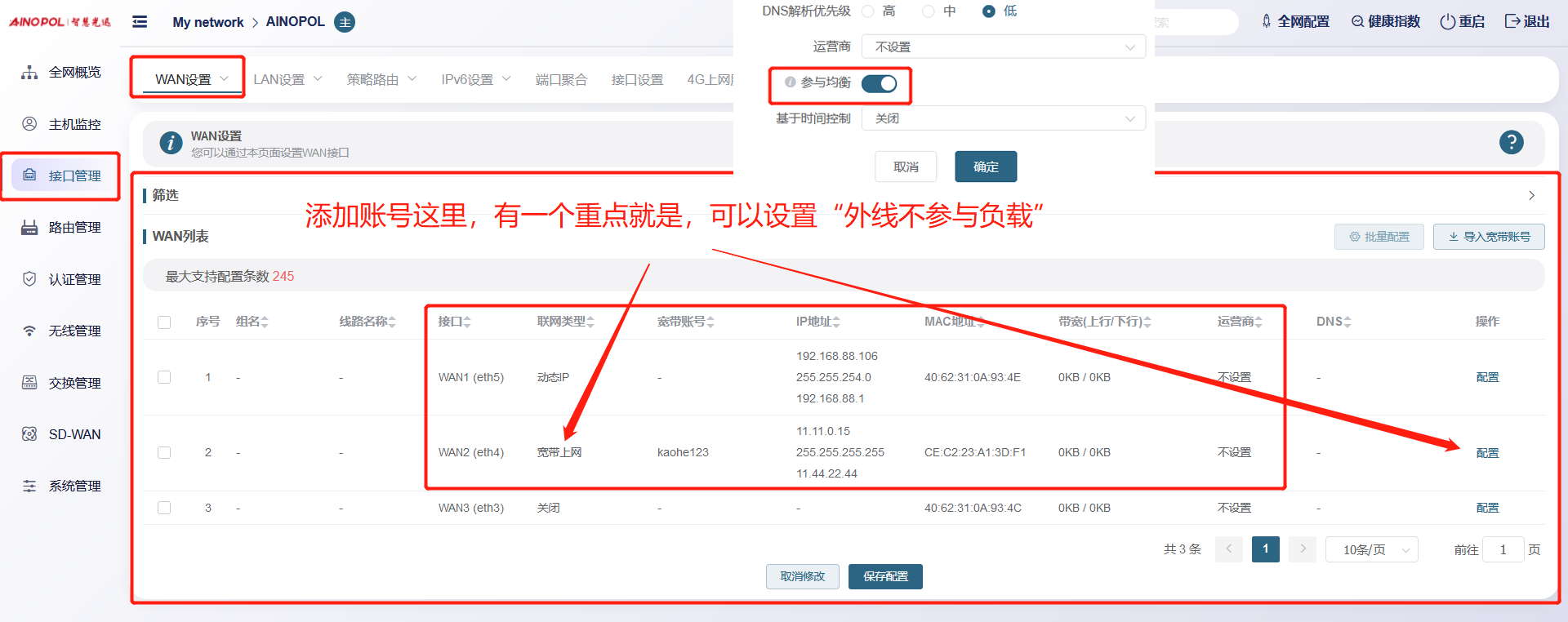The height and width of the screenshot is (622, 1568).
Task: Select the 中 DNS priority radio button
Action: click(928, 11)
